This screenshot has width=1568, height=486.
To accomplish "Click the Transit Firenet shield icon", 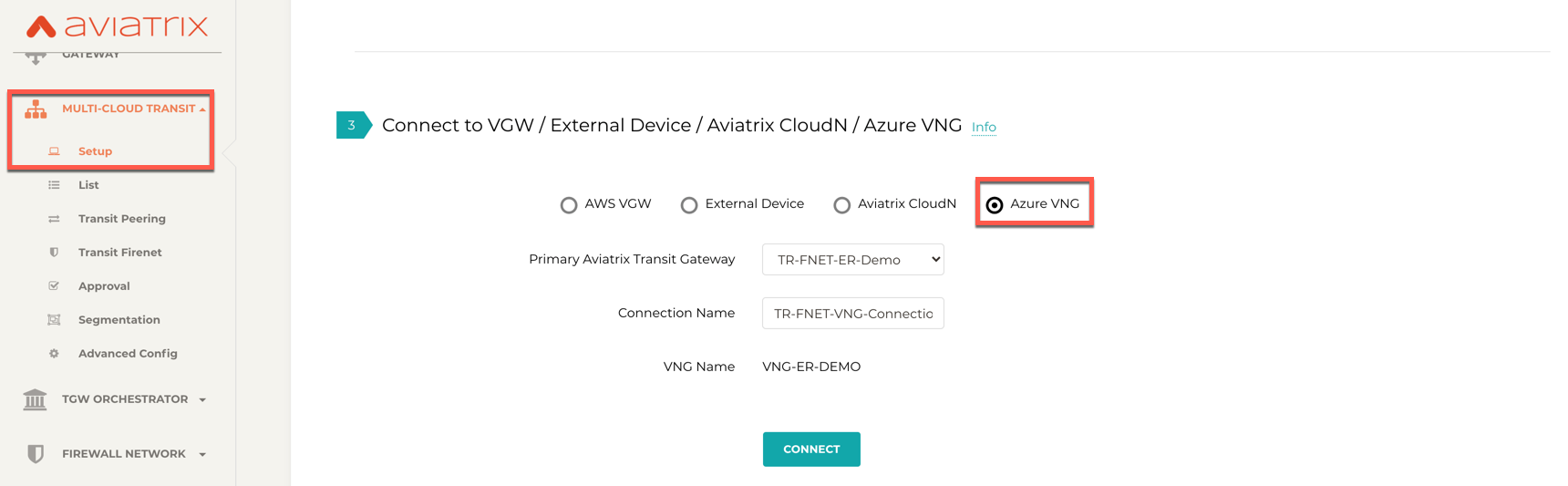I will tap(54, 253).
